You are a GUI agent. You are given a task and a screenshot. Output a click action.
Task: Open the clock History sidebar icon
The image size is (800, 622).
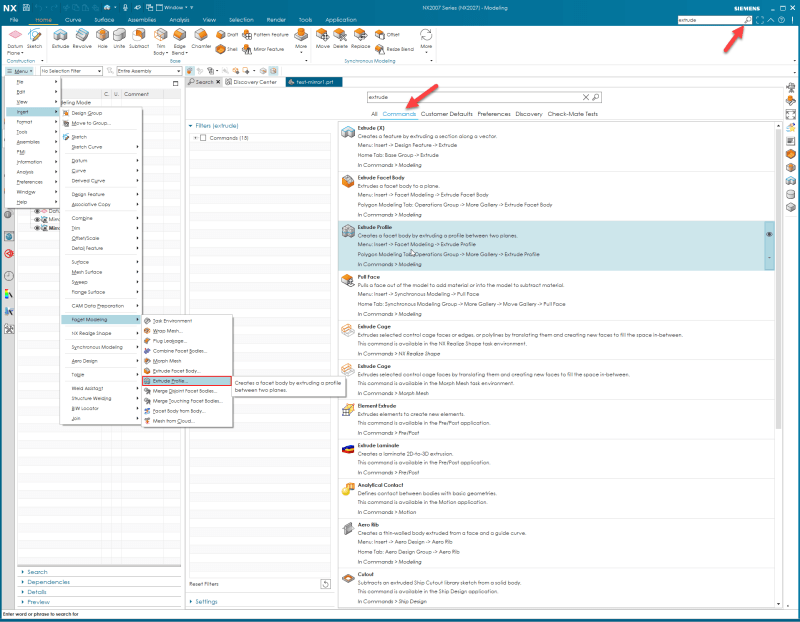9,276
